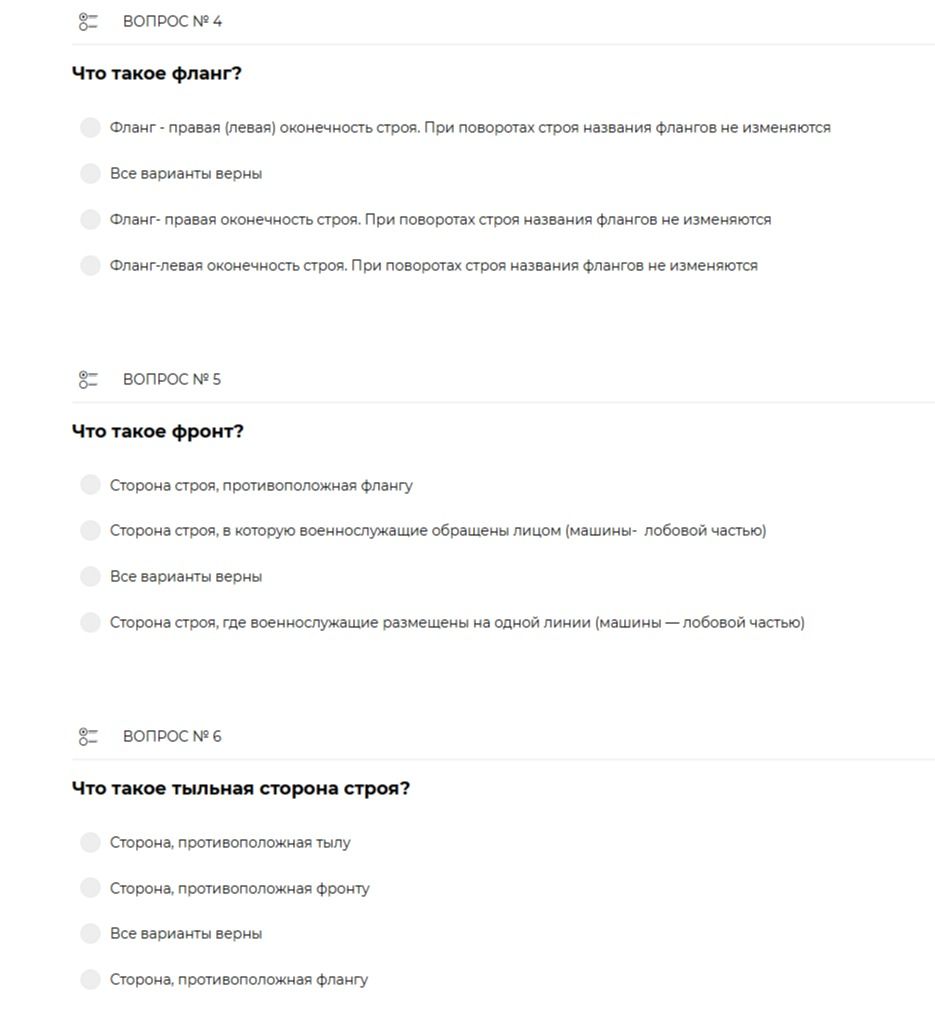Select 'Все варианты верны' for тыльная сторона строя
This screenshot has width=935, height=1013.
(x=90, y=934)
